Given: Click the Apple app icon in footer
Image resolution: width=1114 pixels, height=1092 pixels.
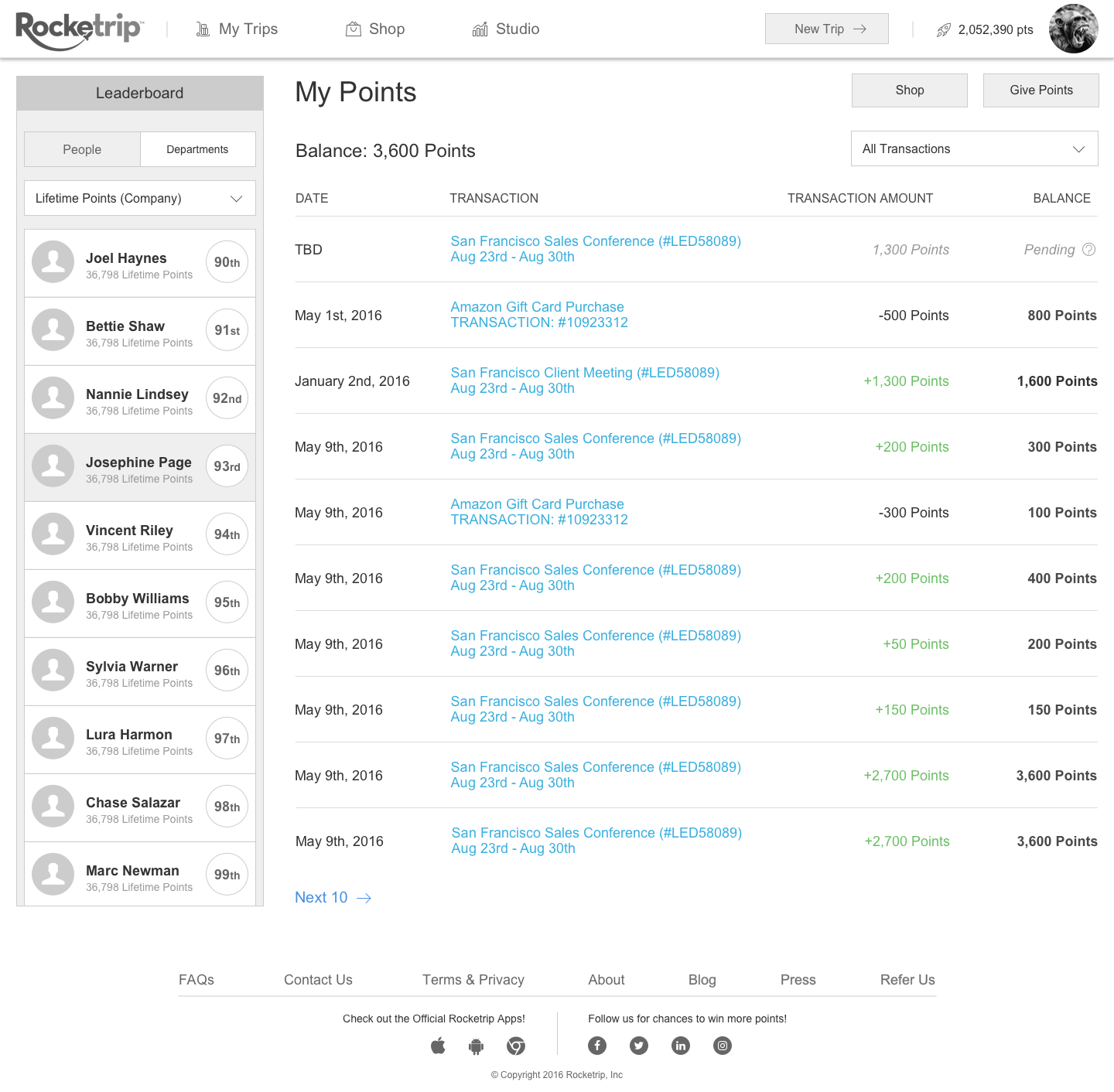Looking at the screenshot, I should tap(438, 1046).
